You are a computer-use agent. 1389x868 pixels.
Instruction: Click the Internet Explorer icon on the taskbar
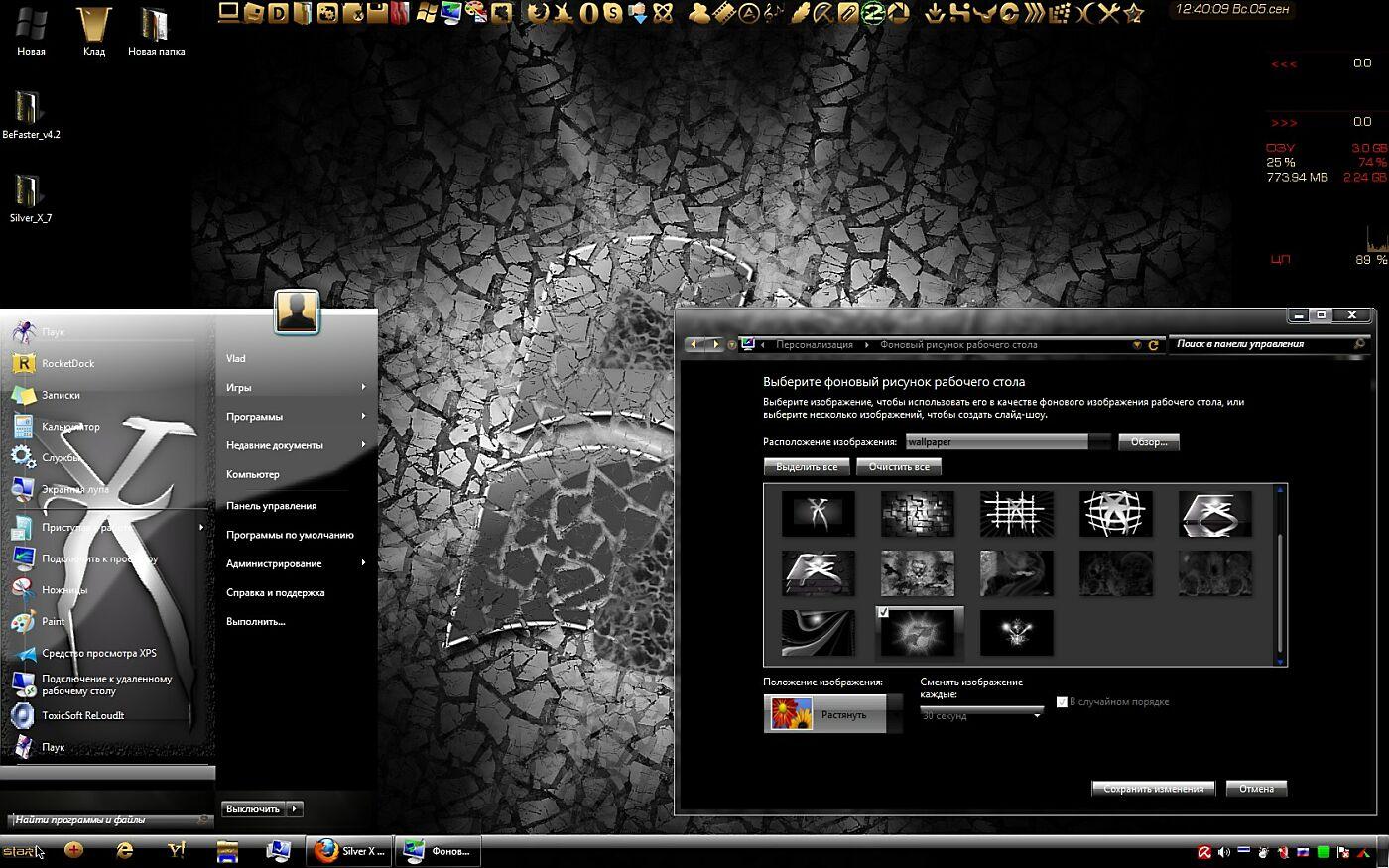(125, 850)
